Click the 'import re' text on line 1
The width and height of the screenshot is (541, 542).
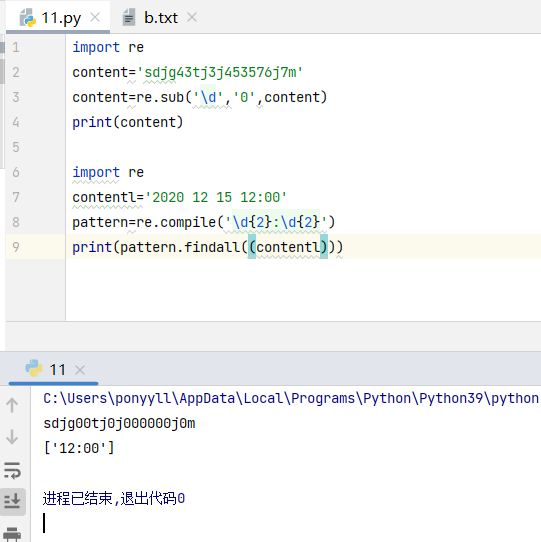108,47
